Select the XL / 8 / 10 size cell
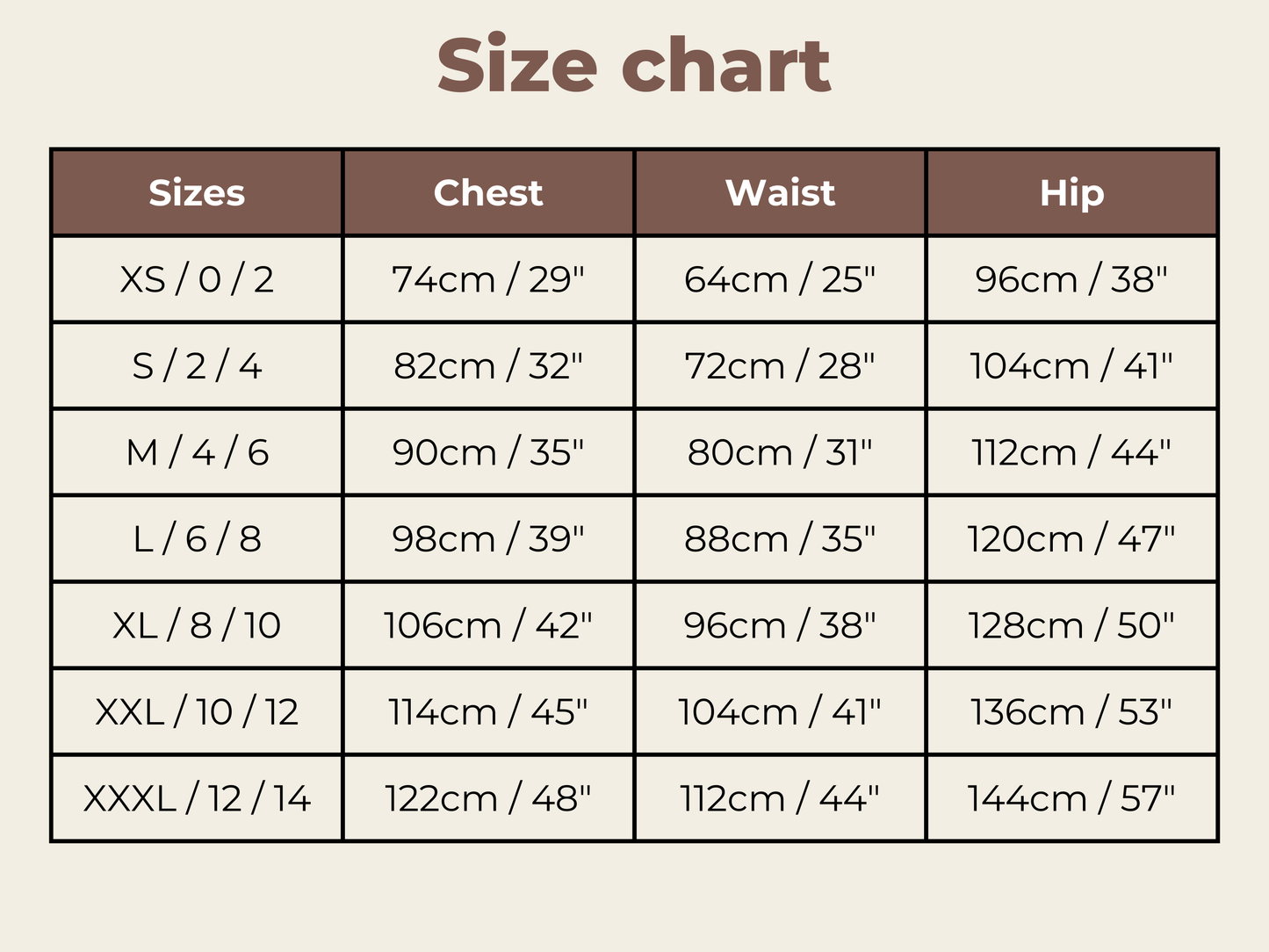 [x=197, y=625]
